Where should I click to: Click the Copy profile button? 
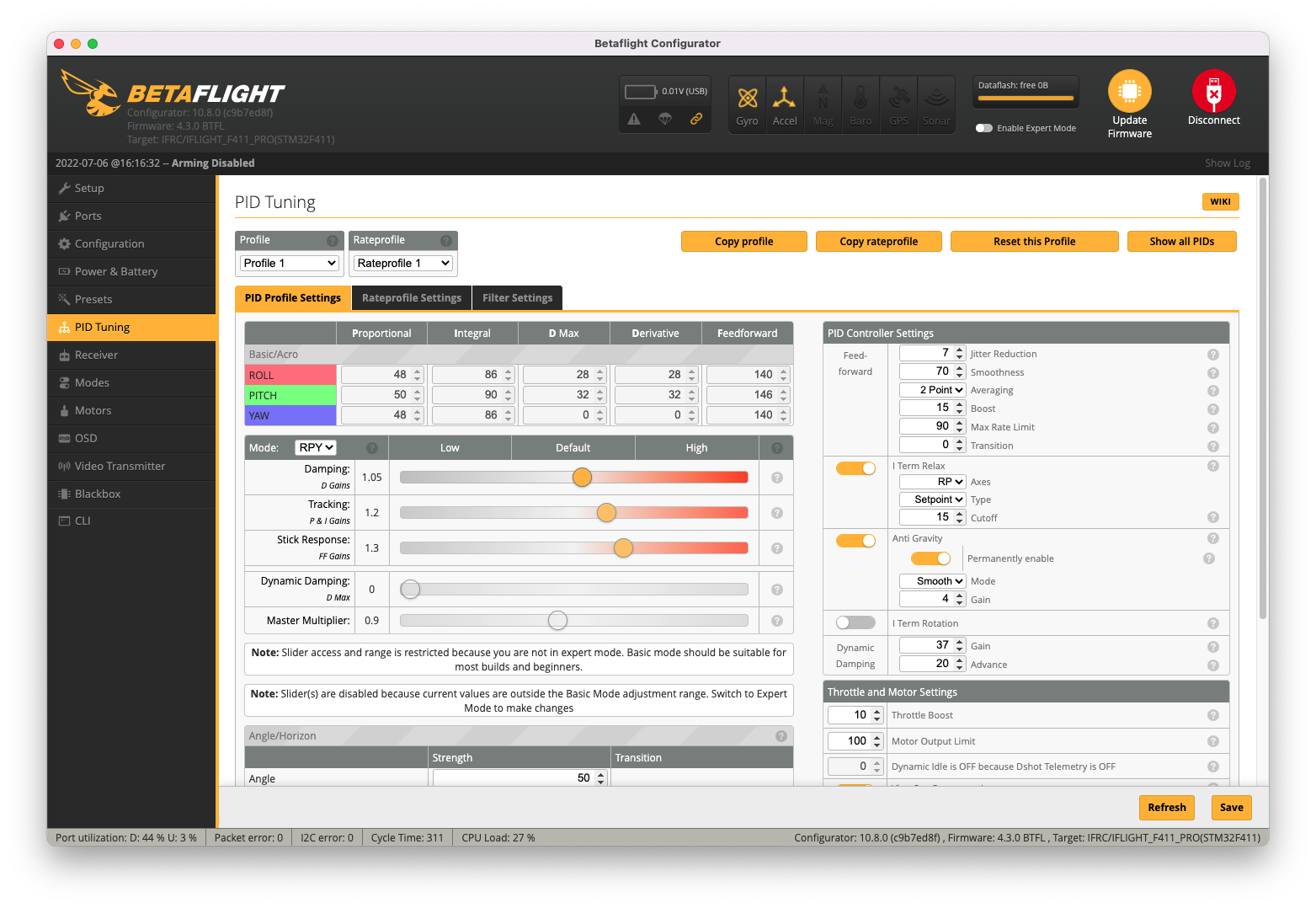pyautogui.click(x=744, y=242)
